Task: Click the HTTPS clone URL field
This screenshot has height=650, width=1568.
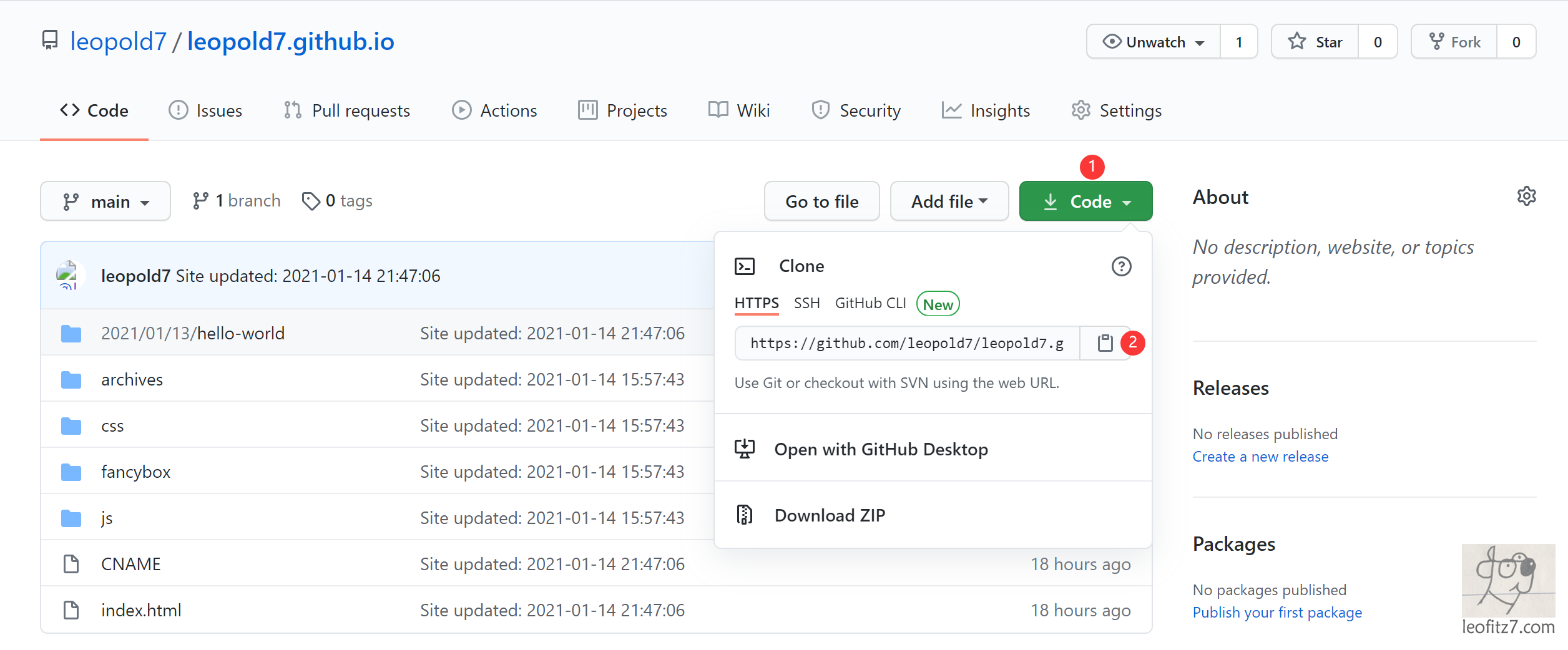Action: click(907, 343)
